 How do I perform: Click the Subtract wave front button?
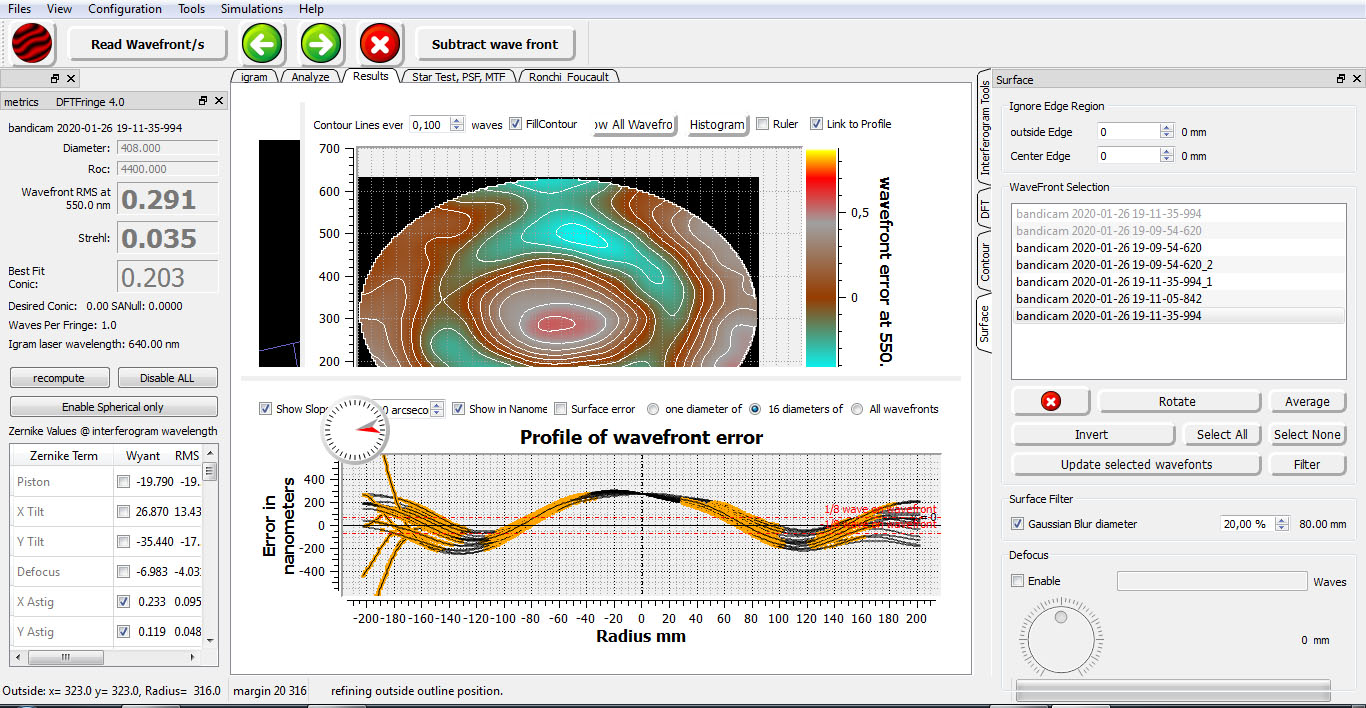(495, 44)
